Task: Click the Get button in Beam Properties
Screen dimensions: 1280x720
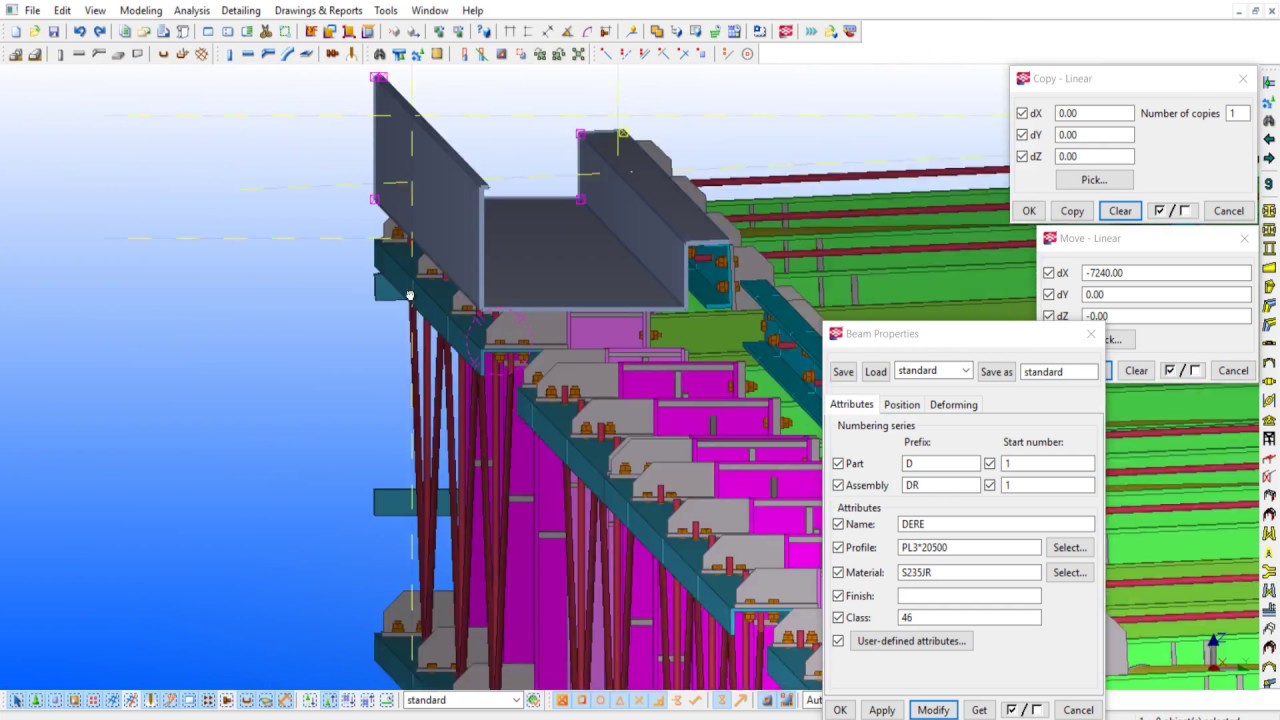Action: tap(979, 710)
